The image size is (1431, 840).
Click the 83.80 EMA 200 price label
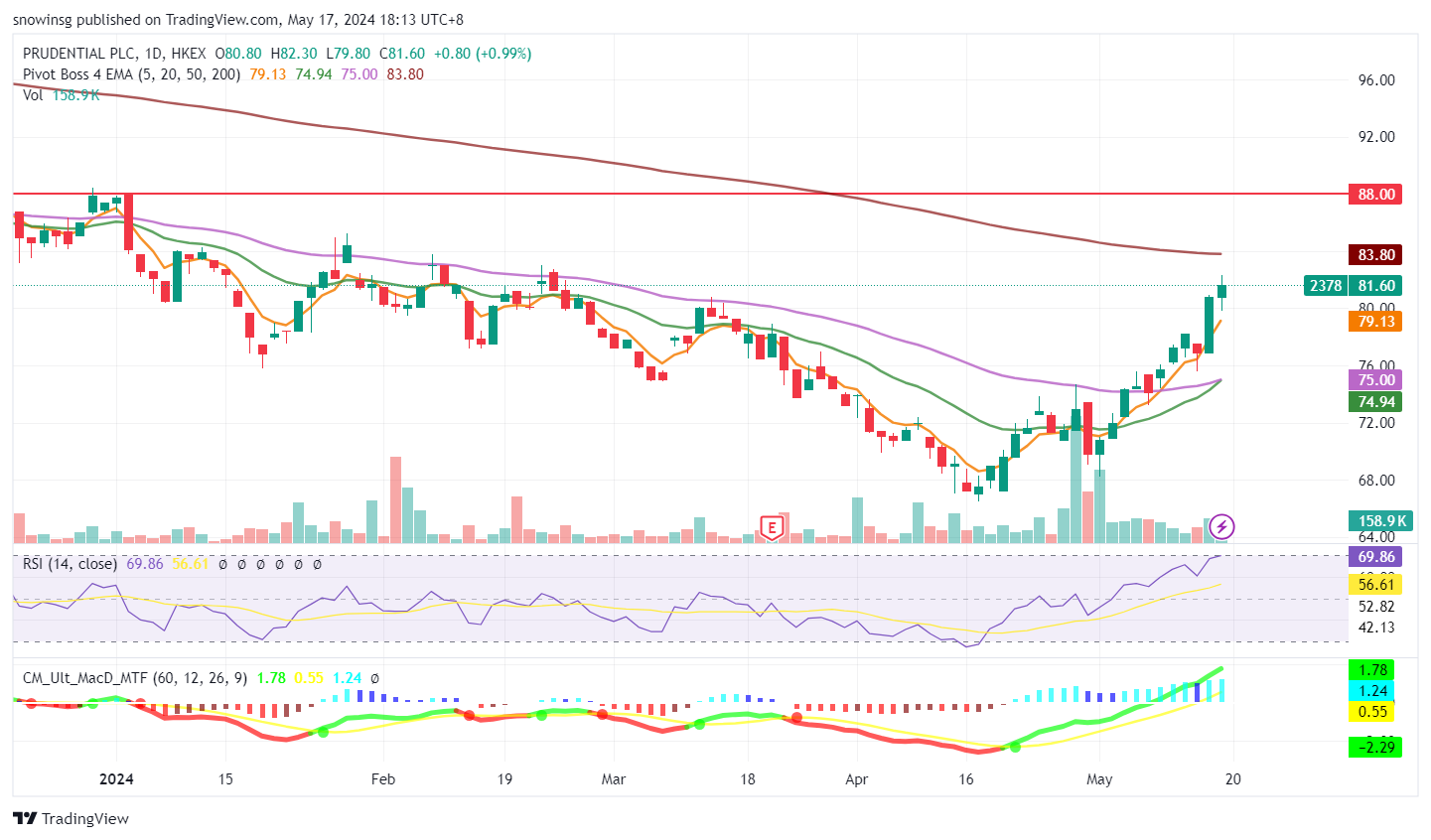pyautogui.click(x=1375, y=255)
